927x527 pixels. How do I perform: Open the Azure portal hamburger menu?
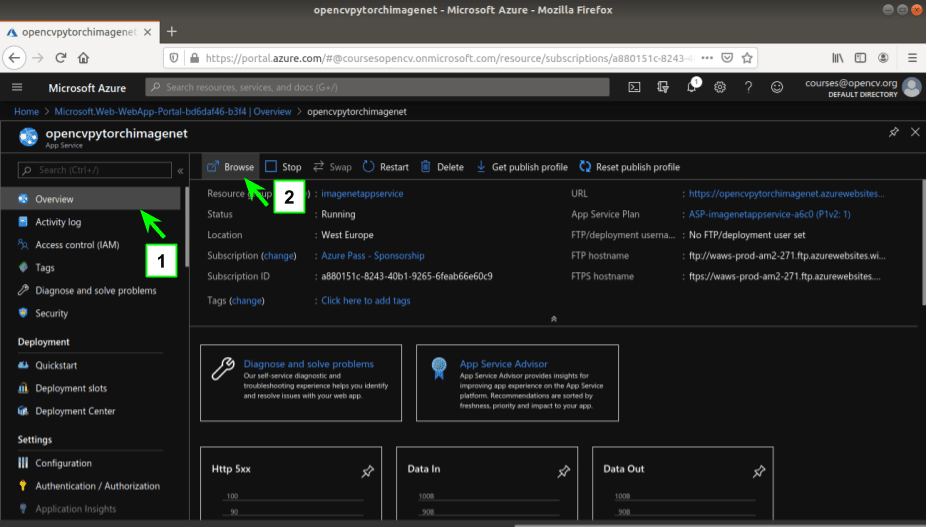[17, 88]
